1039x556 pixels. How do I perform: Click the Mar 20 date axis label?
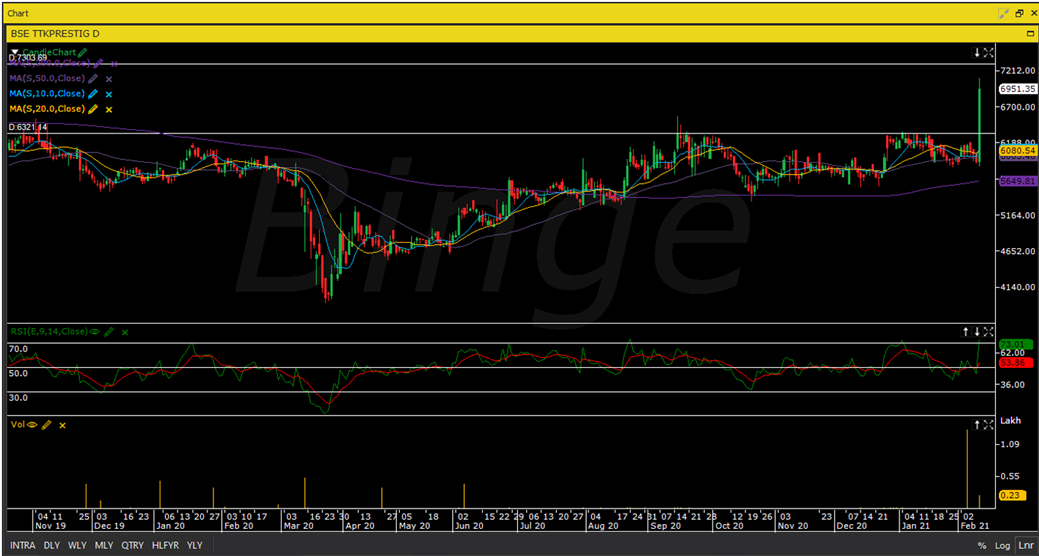coord(298,526)
